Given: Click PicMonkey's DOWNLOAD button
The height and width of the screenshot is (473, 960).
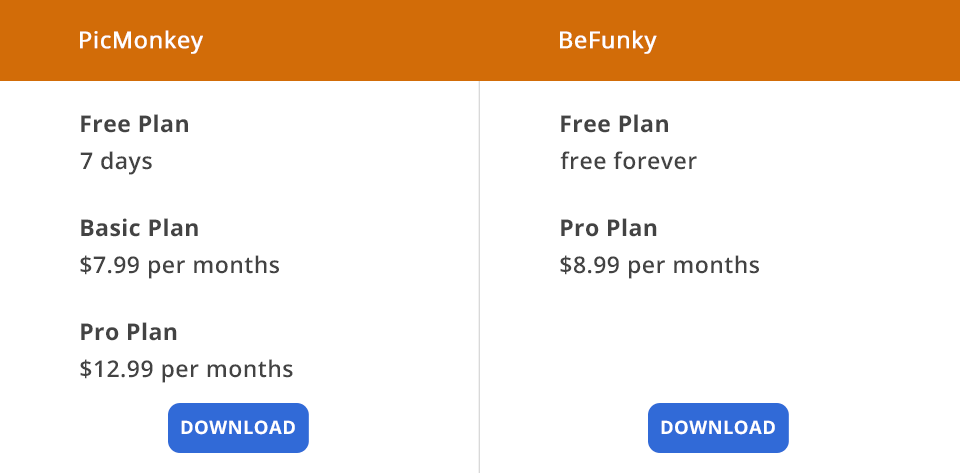Looking at the screenshot, I should point(238,428).
